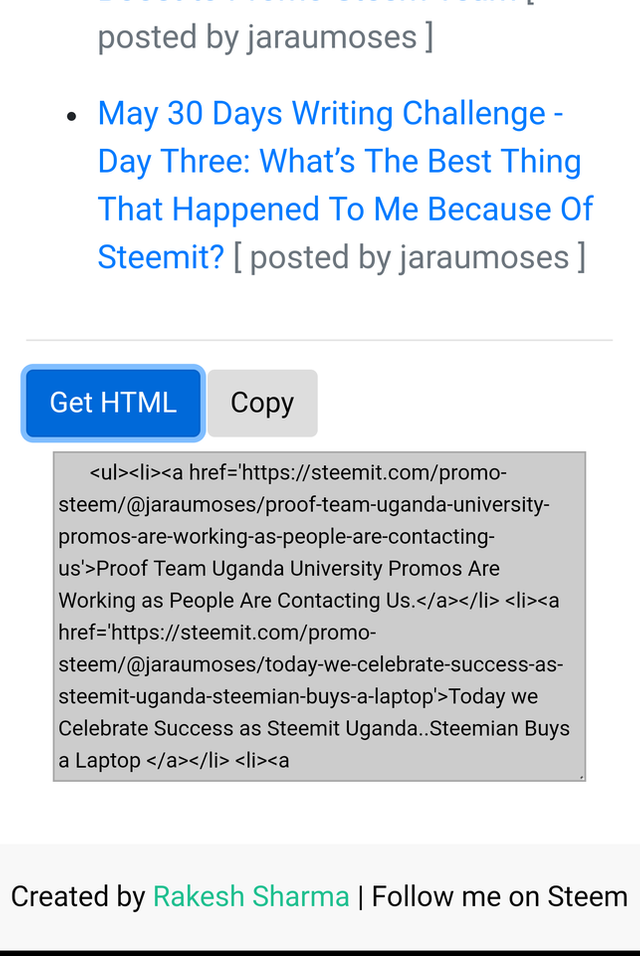This screenshot has width=640, height=956.
Task: Place cursor at opening "<ul><li><a" tag in code
Action: click(x=136, y=473)
